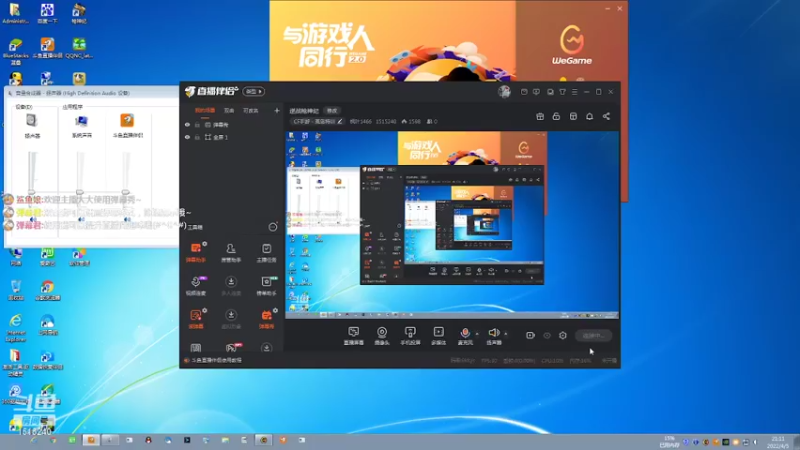Click the taskbar clock
Screen dimensions: 800x450
click(779, 442)
